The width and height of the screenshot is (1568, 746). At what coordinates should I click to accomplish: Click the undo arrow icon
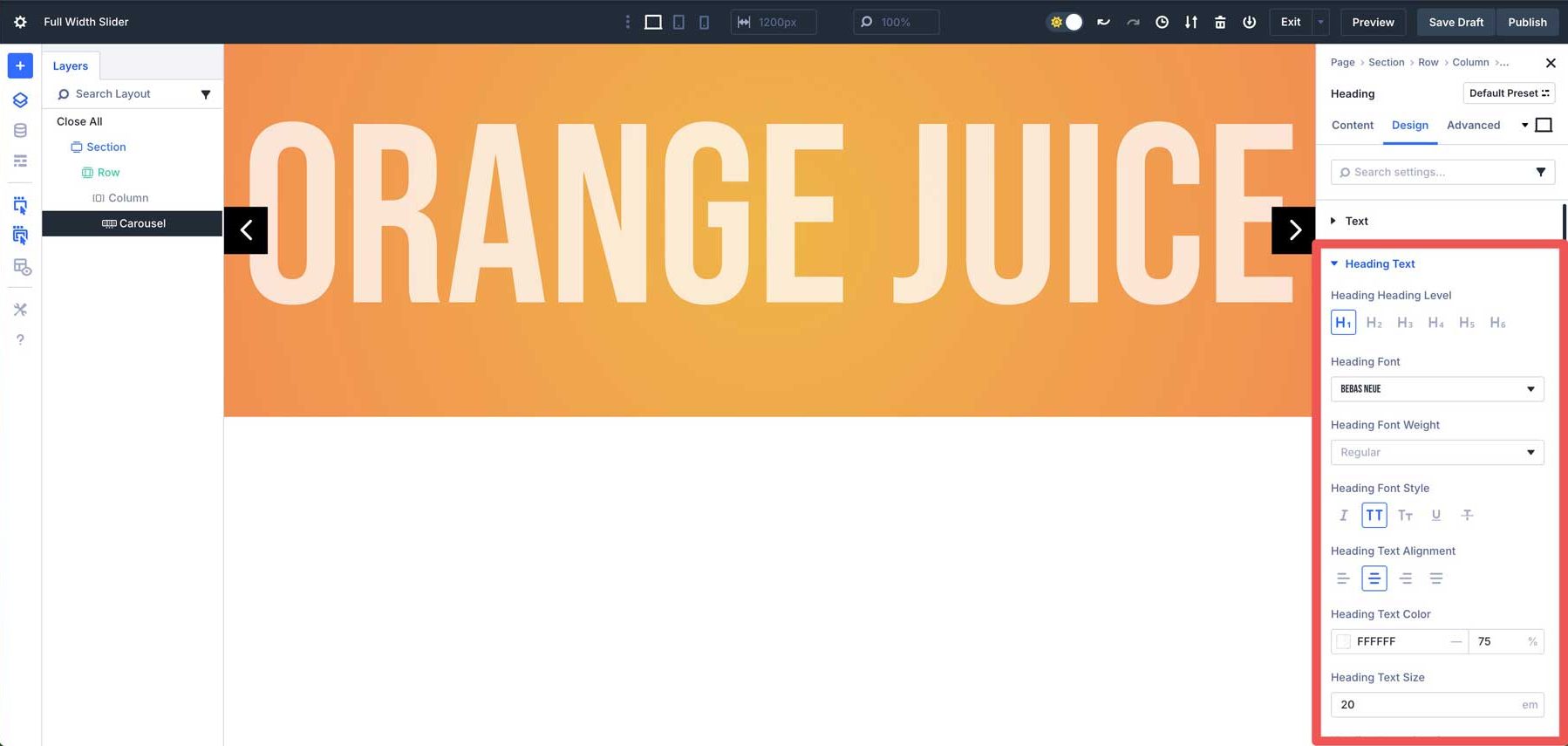(1103, 22)
